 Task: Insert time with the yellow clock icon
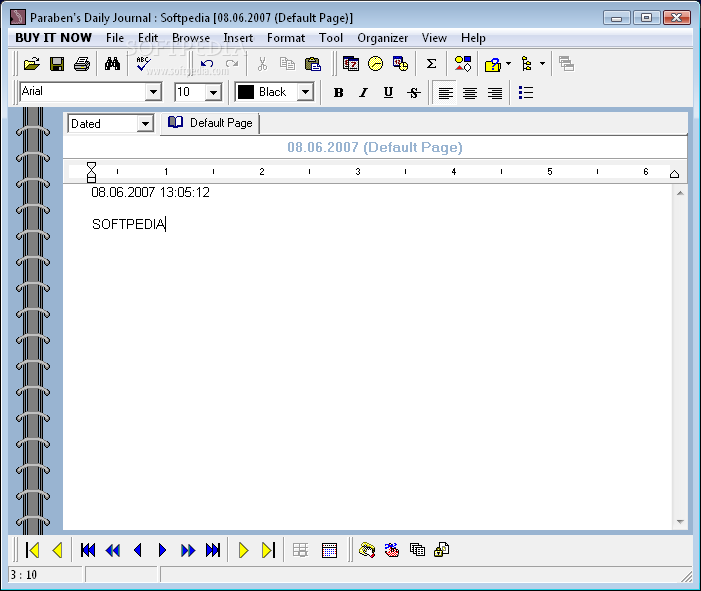click(376, 64)
